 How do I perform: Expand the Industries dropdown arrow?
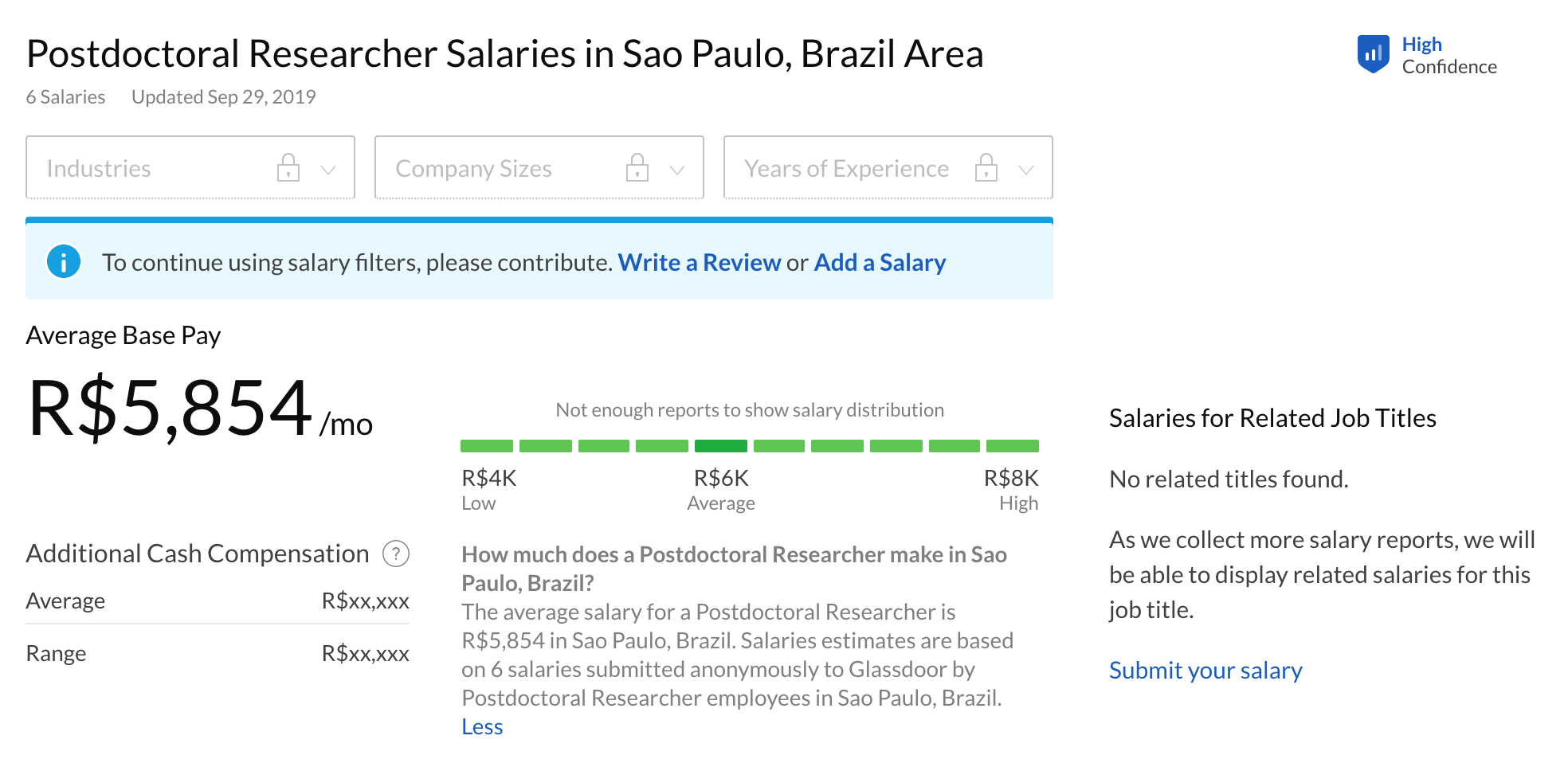pyautogui.click(x=328, y=169)
